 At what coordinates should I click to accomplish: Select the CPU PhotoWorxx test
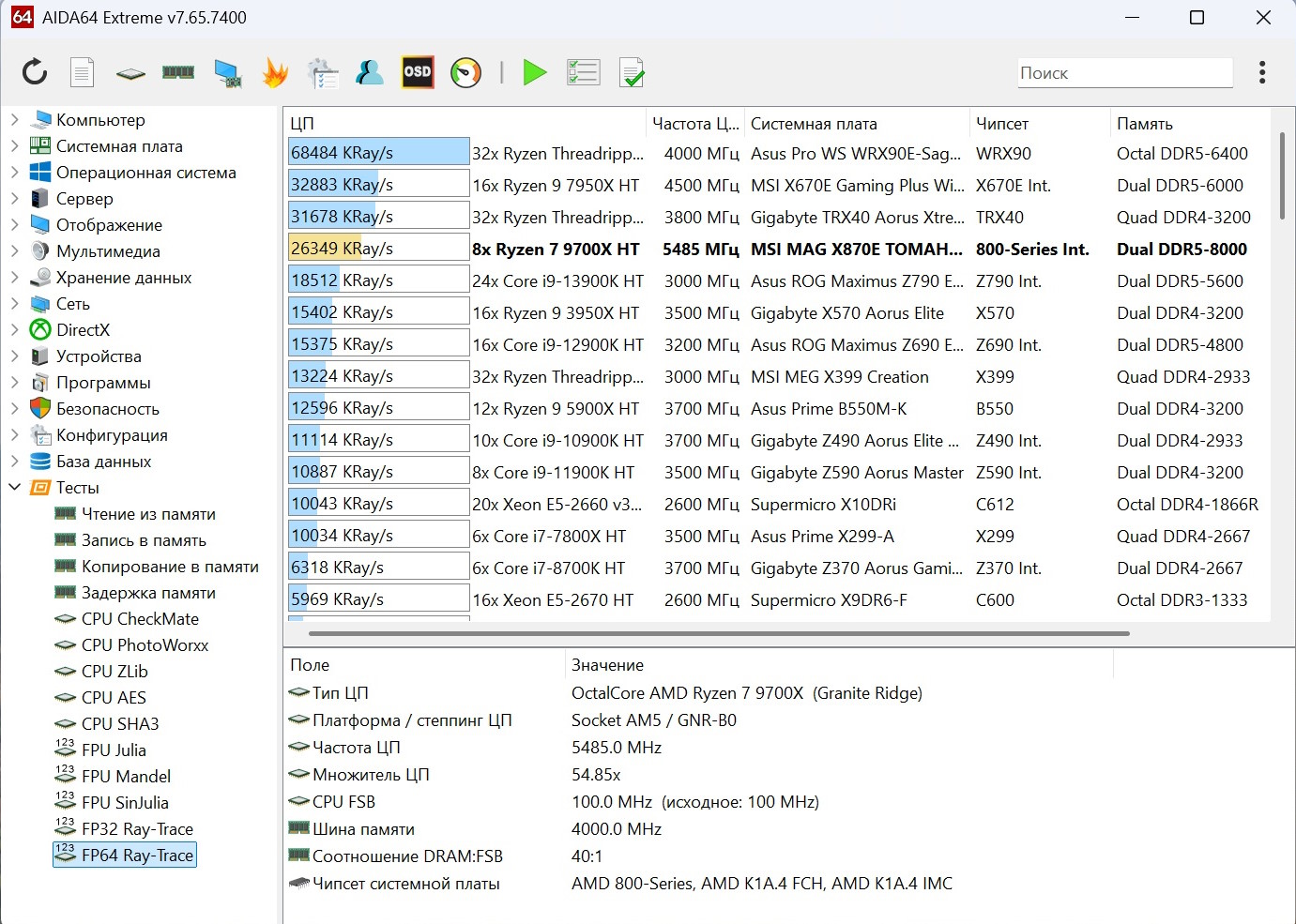(145, 645)
